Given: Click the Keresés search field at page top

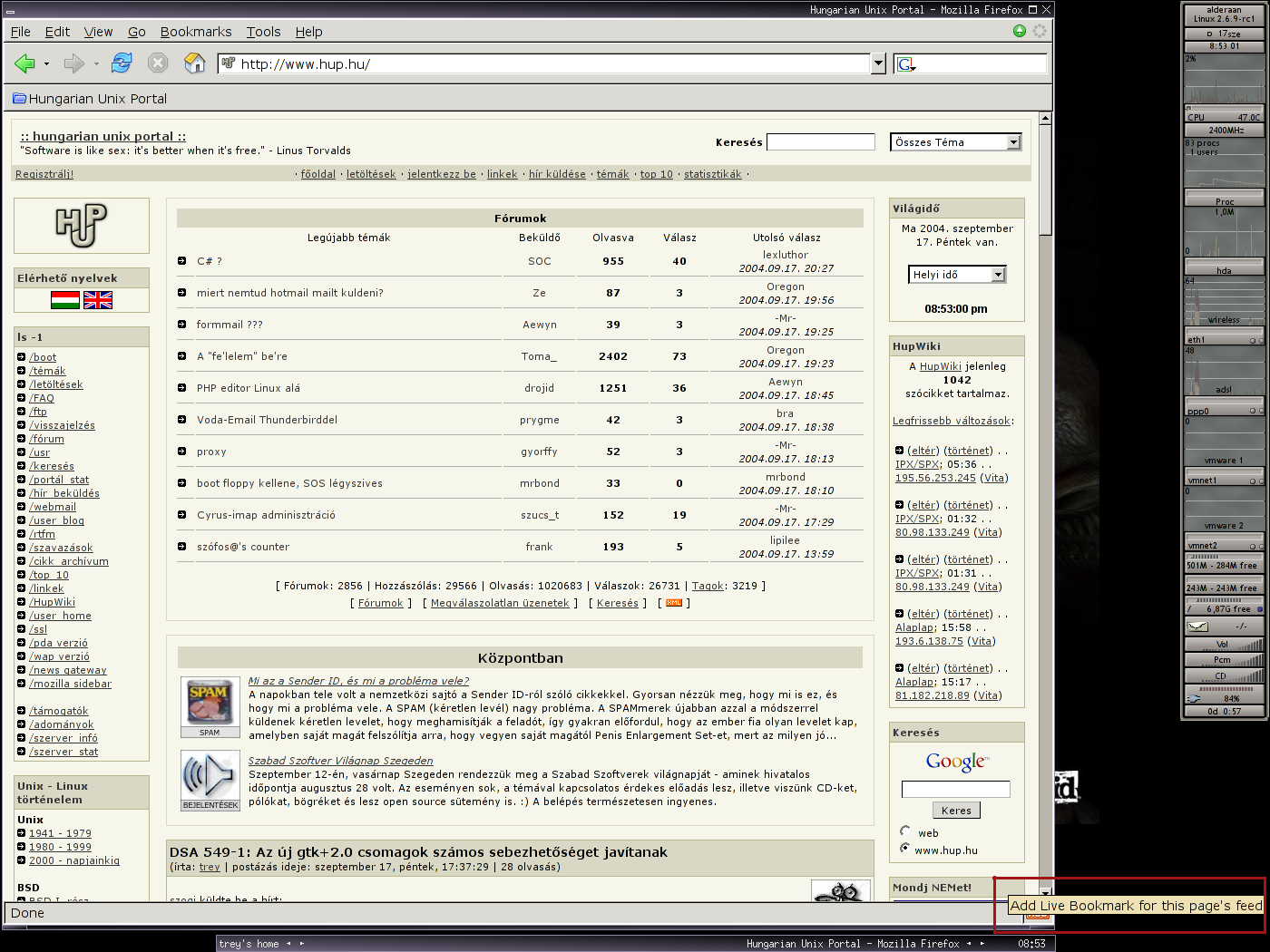Looking at the screenshot, I should click(x=821, y=141).
